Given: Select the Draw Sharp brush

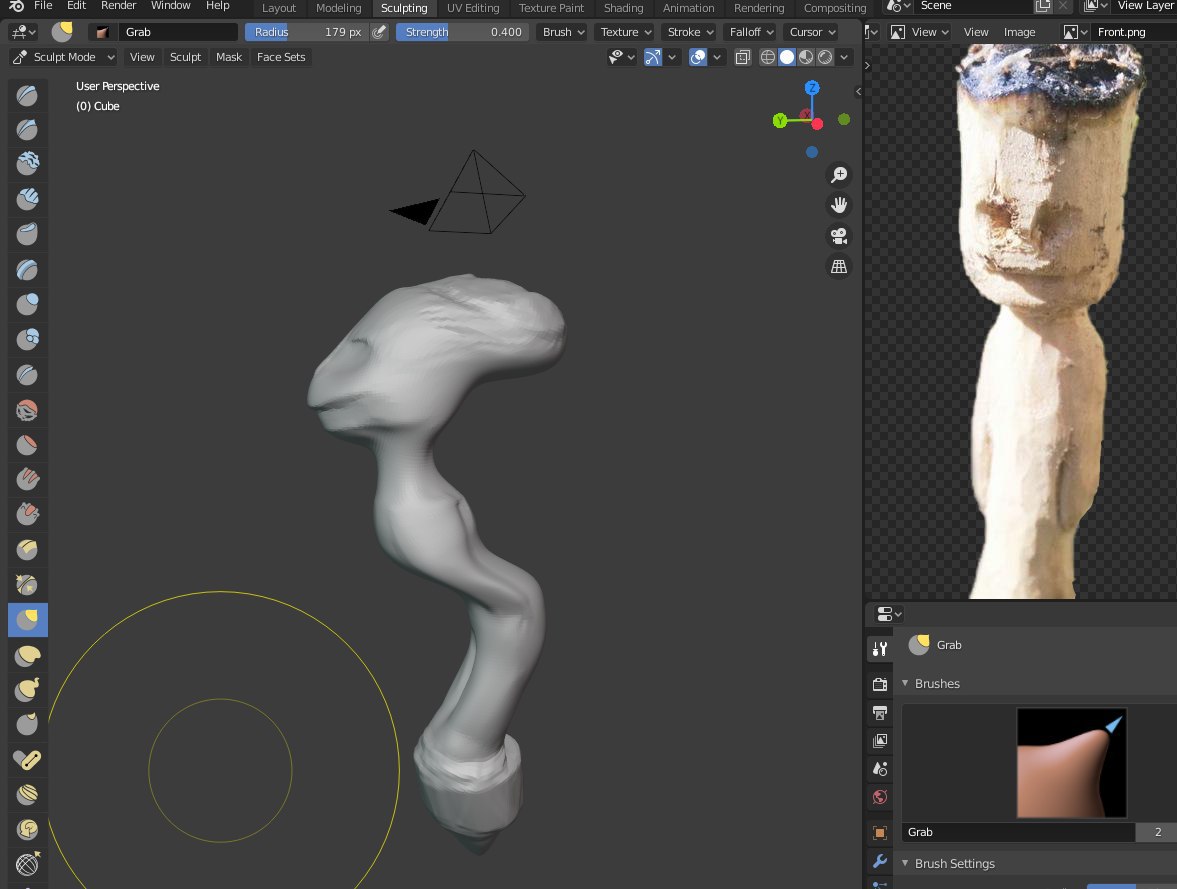Looking at the screenshot, I should (x=28, y=130).
